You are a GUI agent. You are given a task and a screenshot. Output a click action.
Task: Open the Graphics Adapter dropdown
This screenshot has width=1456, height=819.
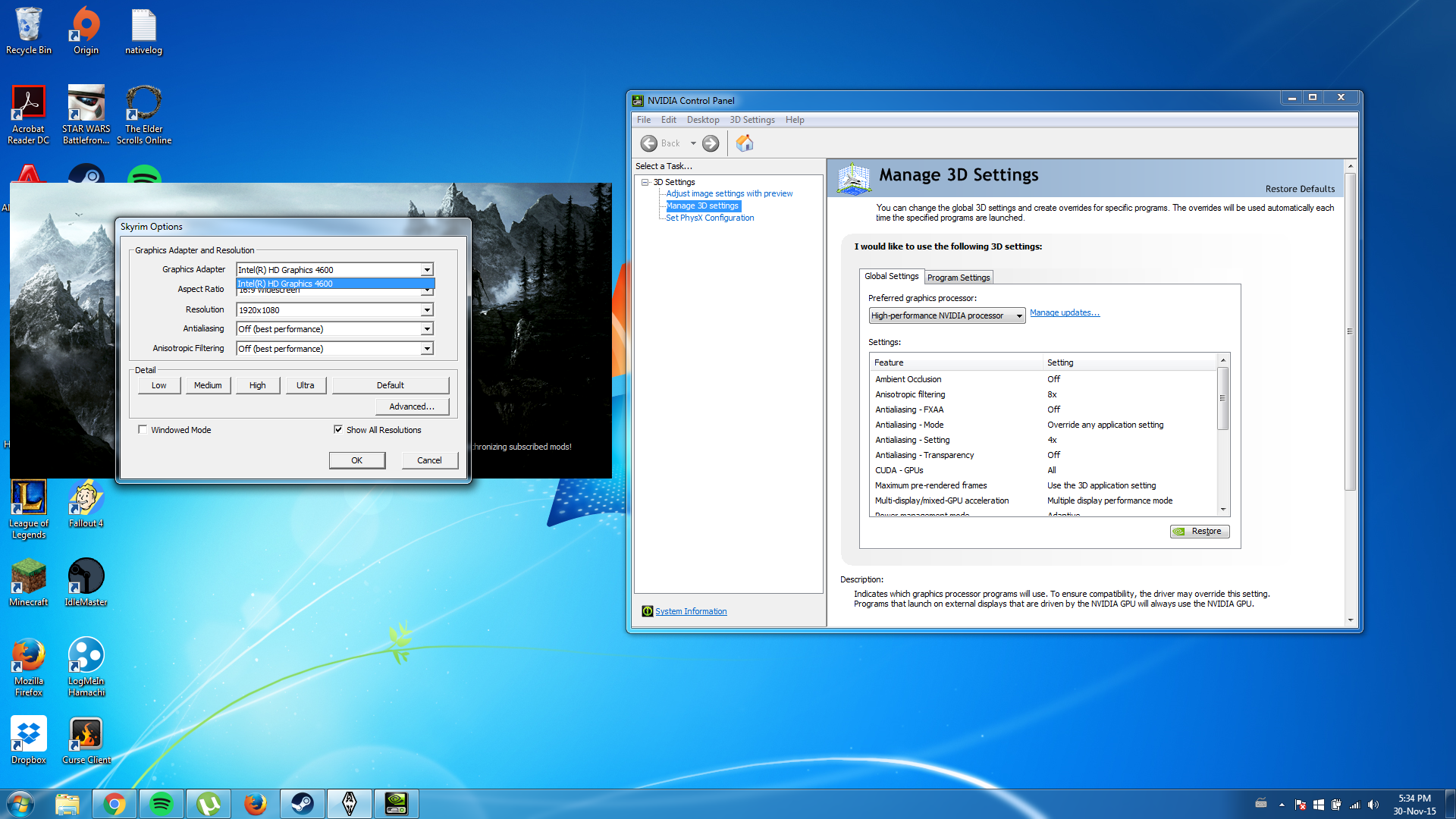tap(427, 270)
